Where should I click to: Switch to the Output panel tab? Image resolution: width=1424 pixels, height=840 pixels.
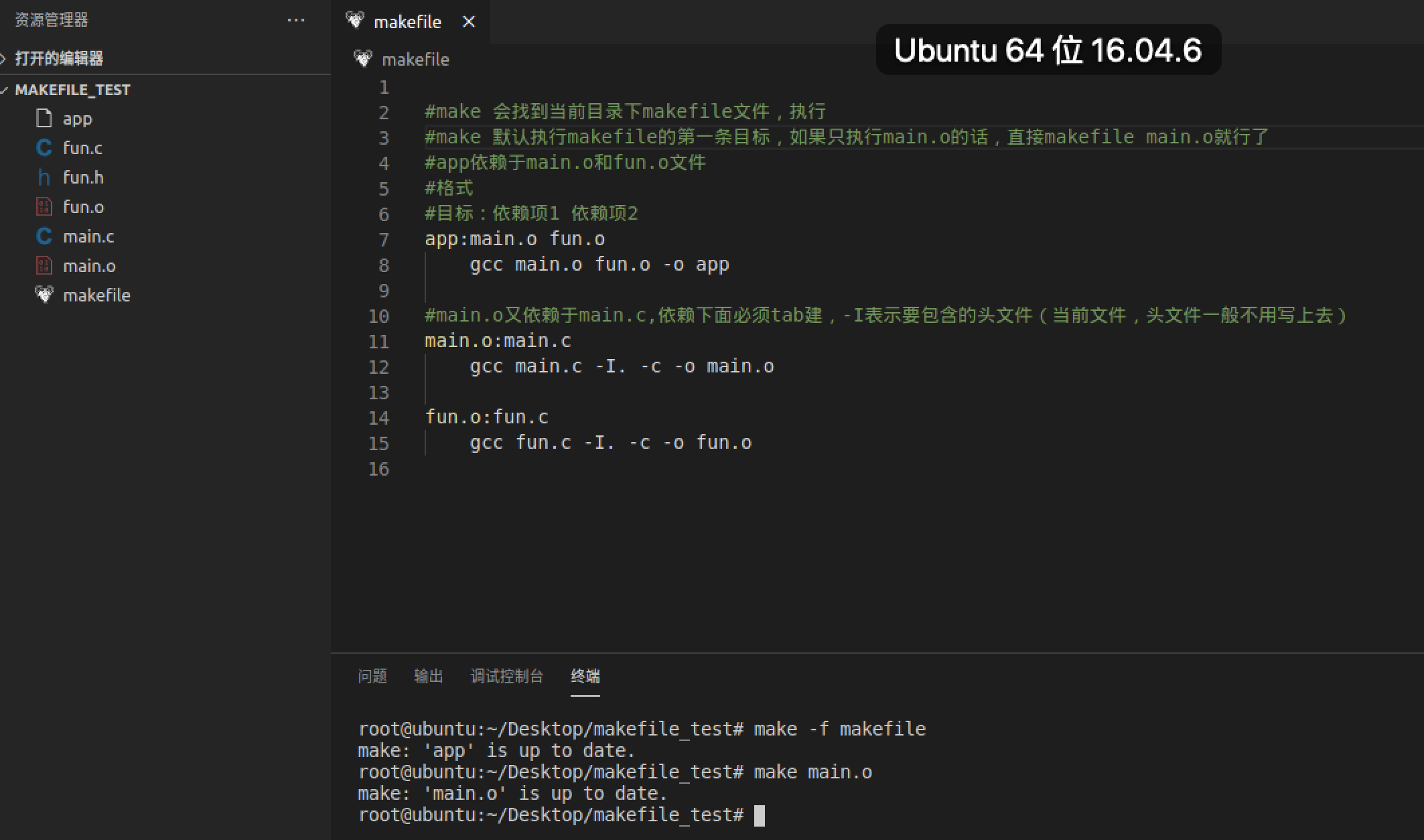(x=429, y=677)
